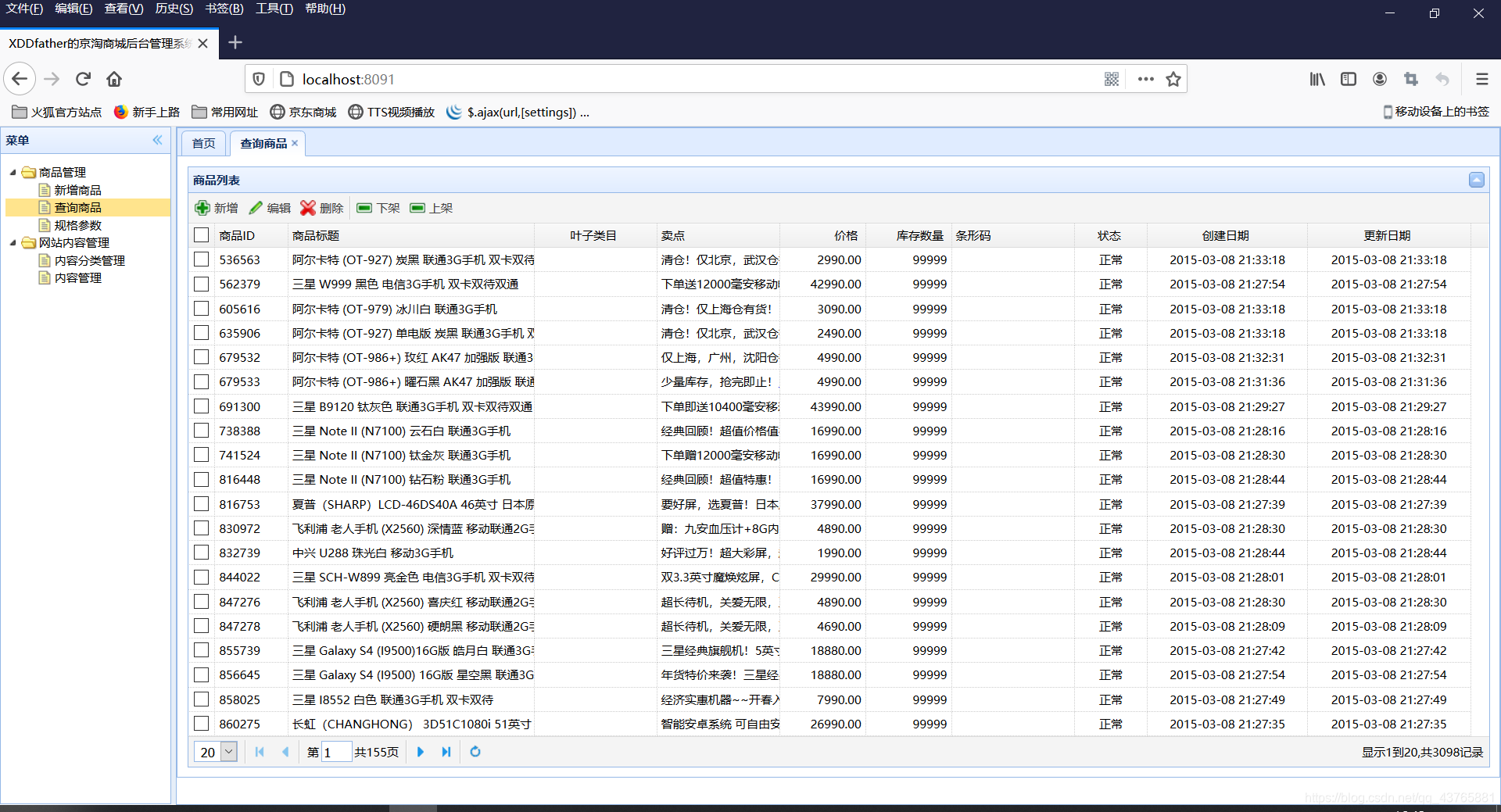This screenshot has width=1501, height=812.
Task: Refresh the product list grid
Action: (475, 752)
